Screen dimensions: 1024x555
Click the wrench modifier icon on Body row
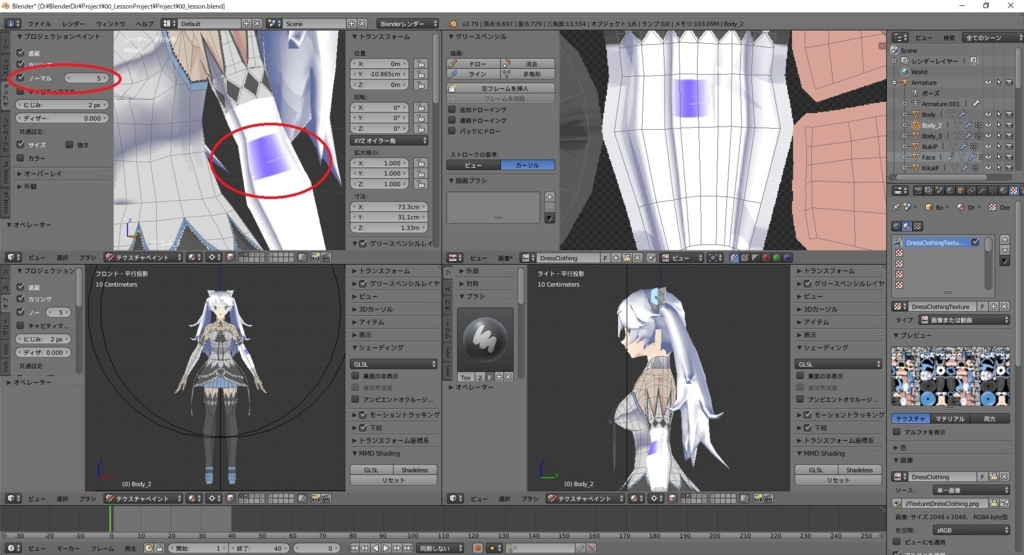pyautogui.click(x=961, y=114)
